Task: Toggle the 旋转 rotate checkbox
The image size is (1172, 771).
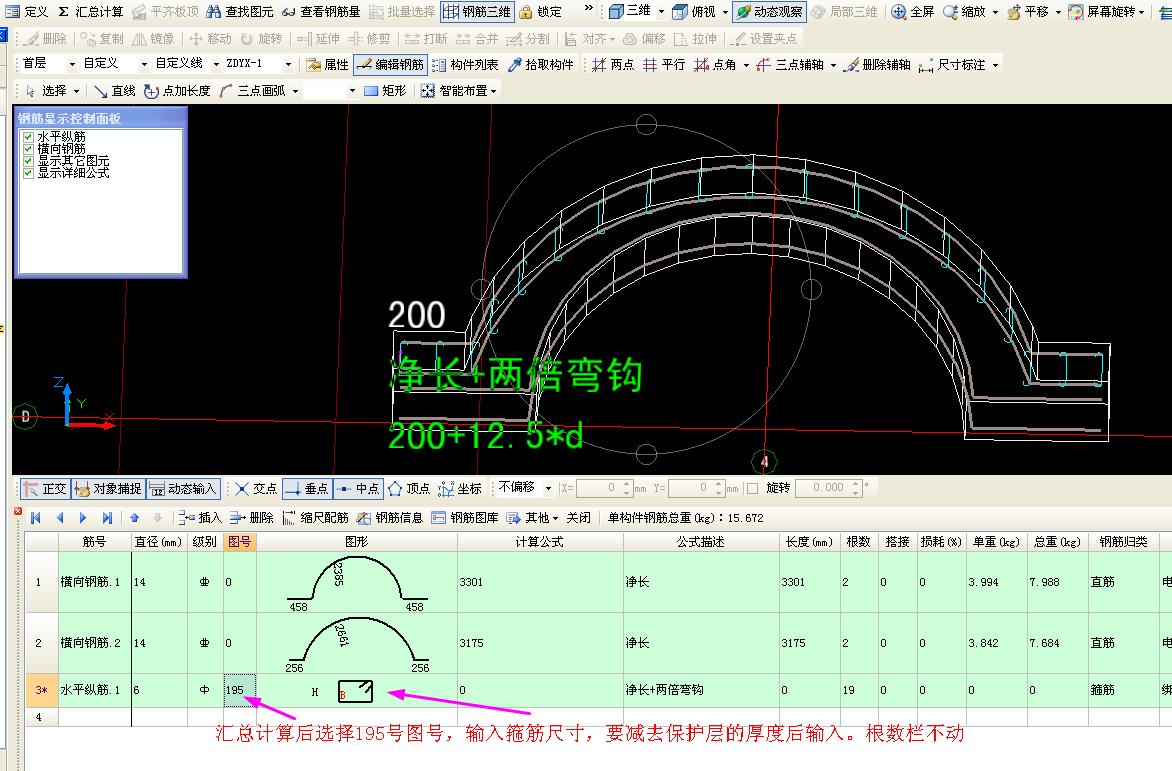Action: point(753,488)
